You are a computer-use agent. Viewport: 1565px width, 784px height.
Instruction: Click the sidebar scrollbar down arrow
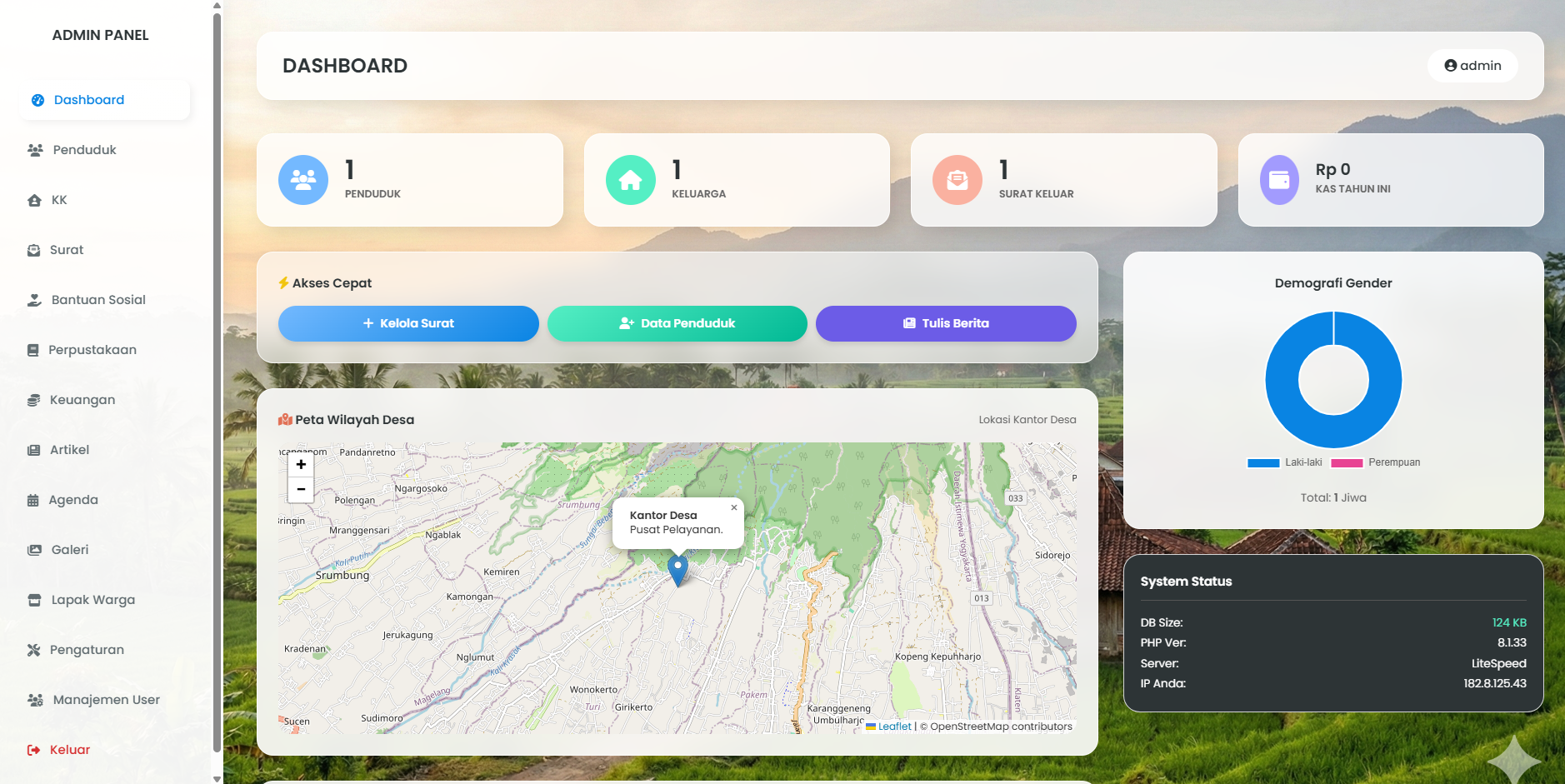pos(217,779)
